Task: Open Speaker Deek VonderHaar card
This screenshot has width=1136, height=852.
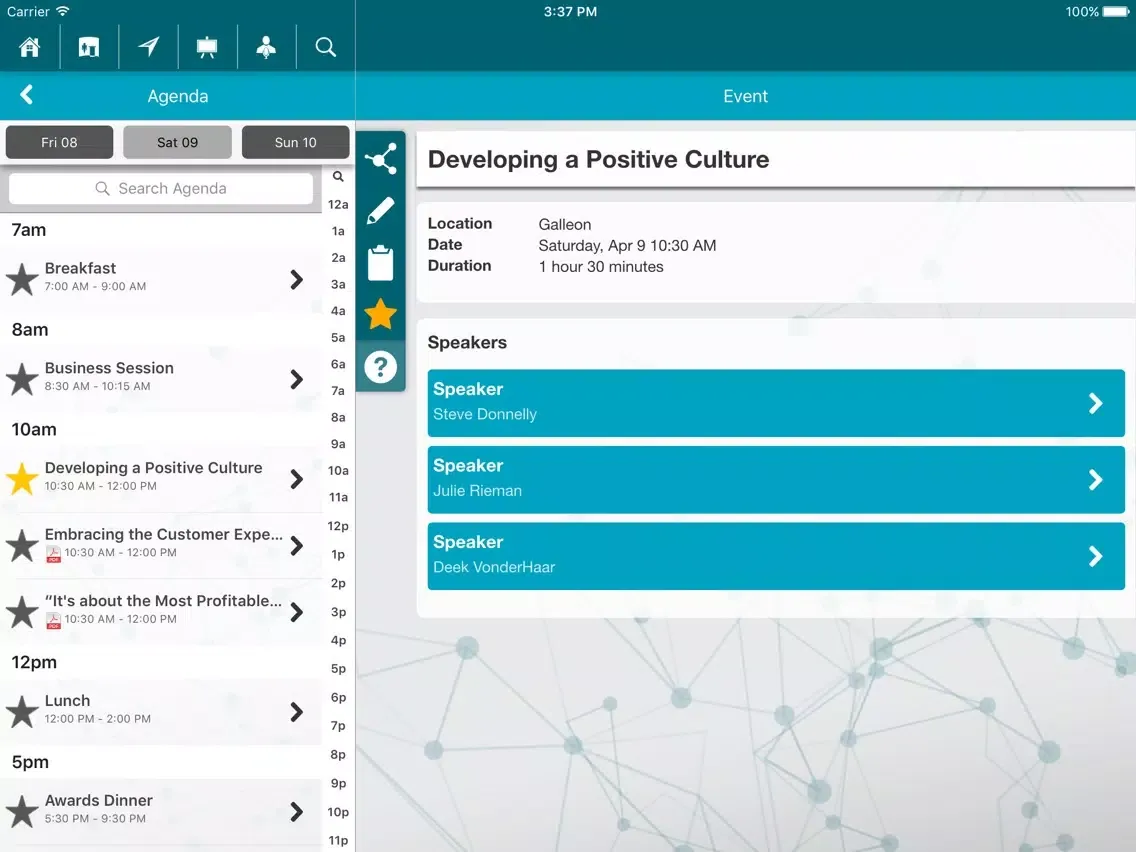Action: point(776,556)
